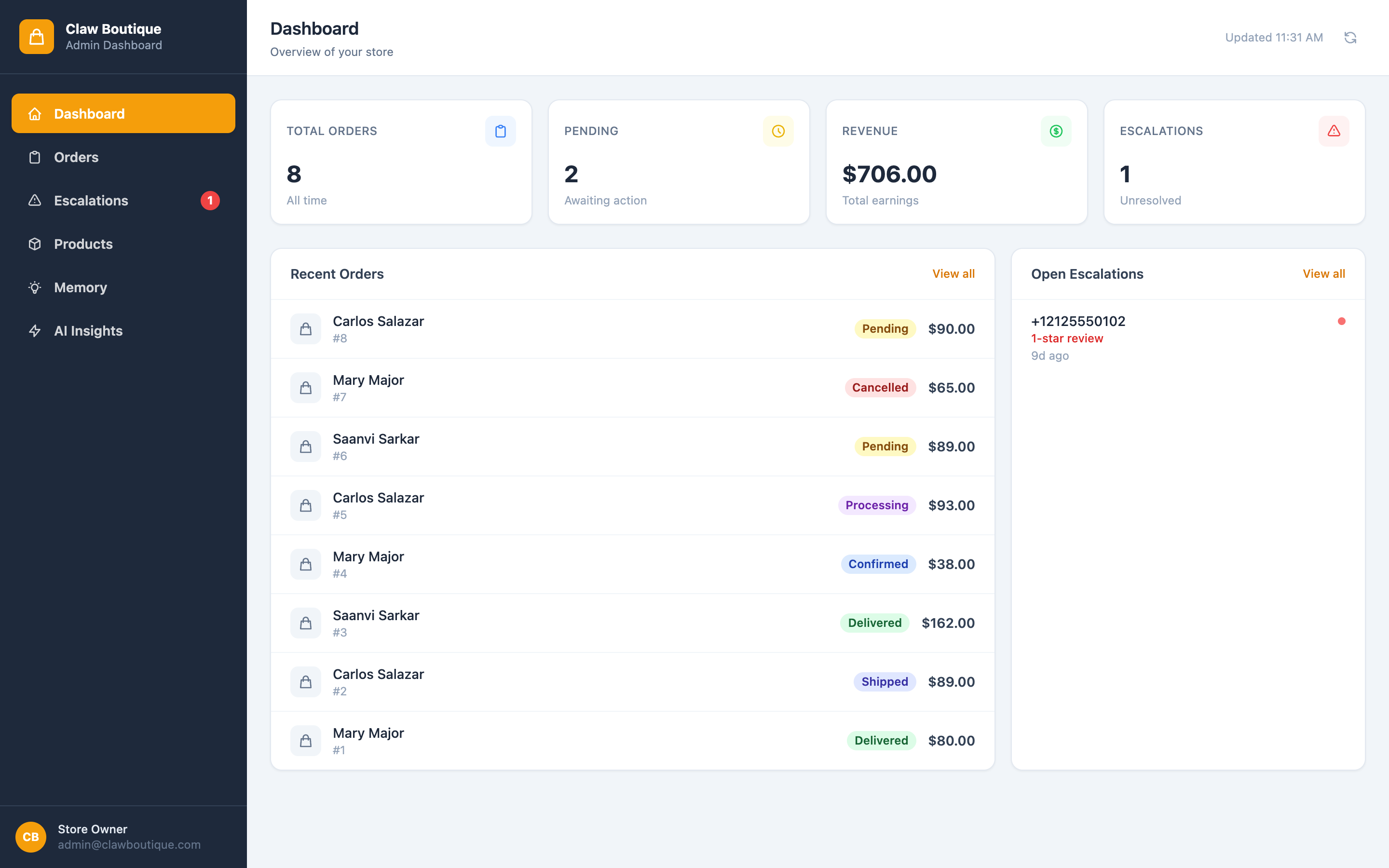The height and width of the screenshot is (868, 1389).
Task: Click the triangle icon beside Escalations in sidebar
Action: [x=35, y=200]
